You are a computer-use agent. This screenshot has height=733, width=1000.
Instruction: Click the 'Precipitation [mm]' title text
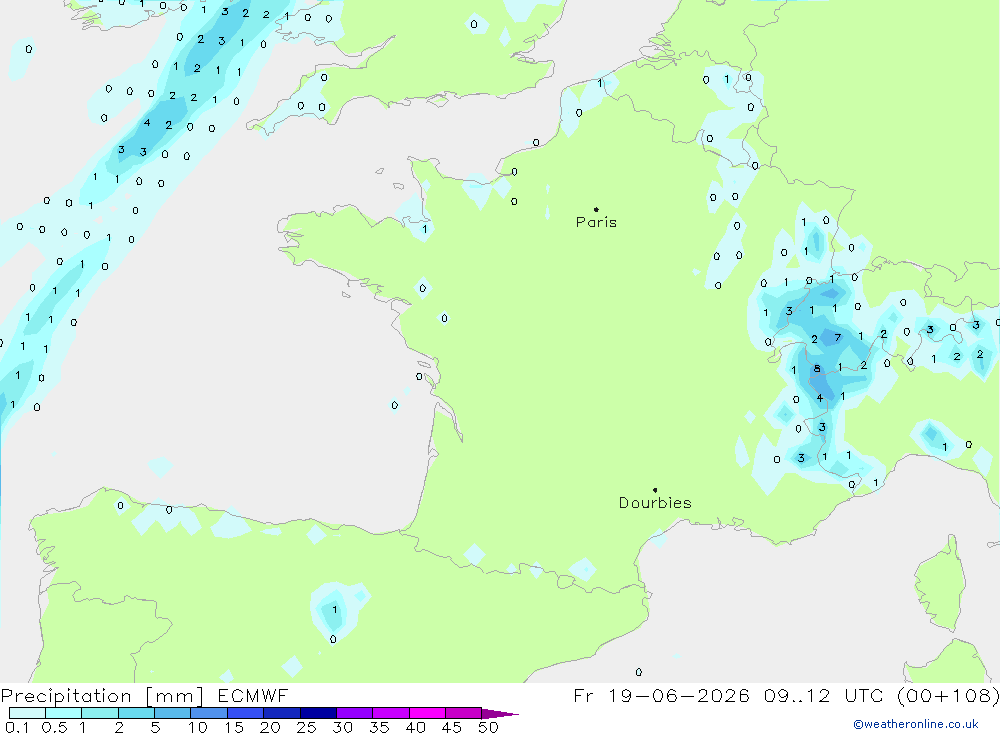tap(102, 696)
